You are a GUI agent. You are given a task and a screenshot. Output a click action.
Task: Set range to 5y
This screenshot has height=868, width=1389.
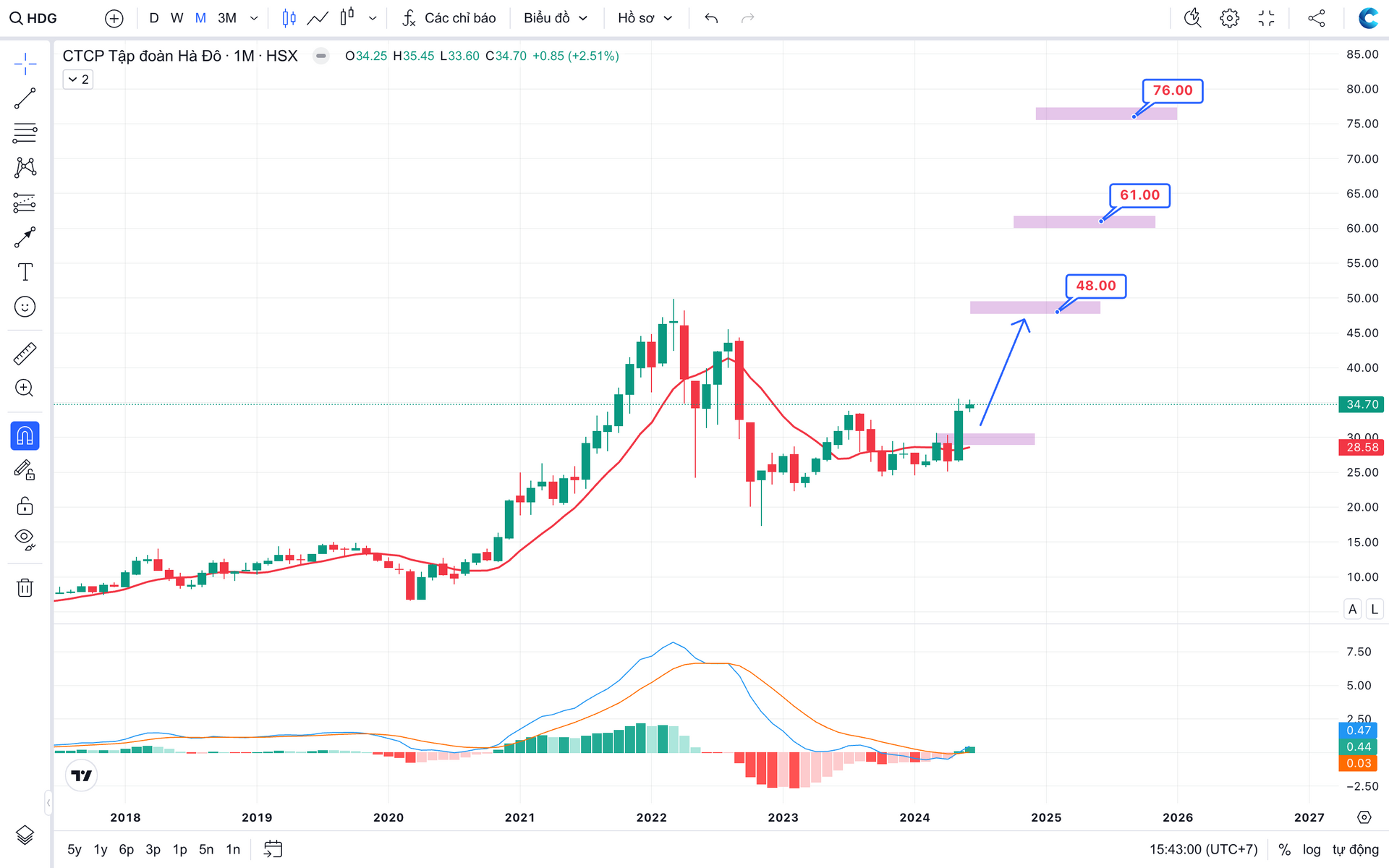point(75,849)
